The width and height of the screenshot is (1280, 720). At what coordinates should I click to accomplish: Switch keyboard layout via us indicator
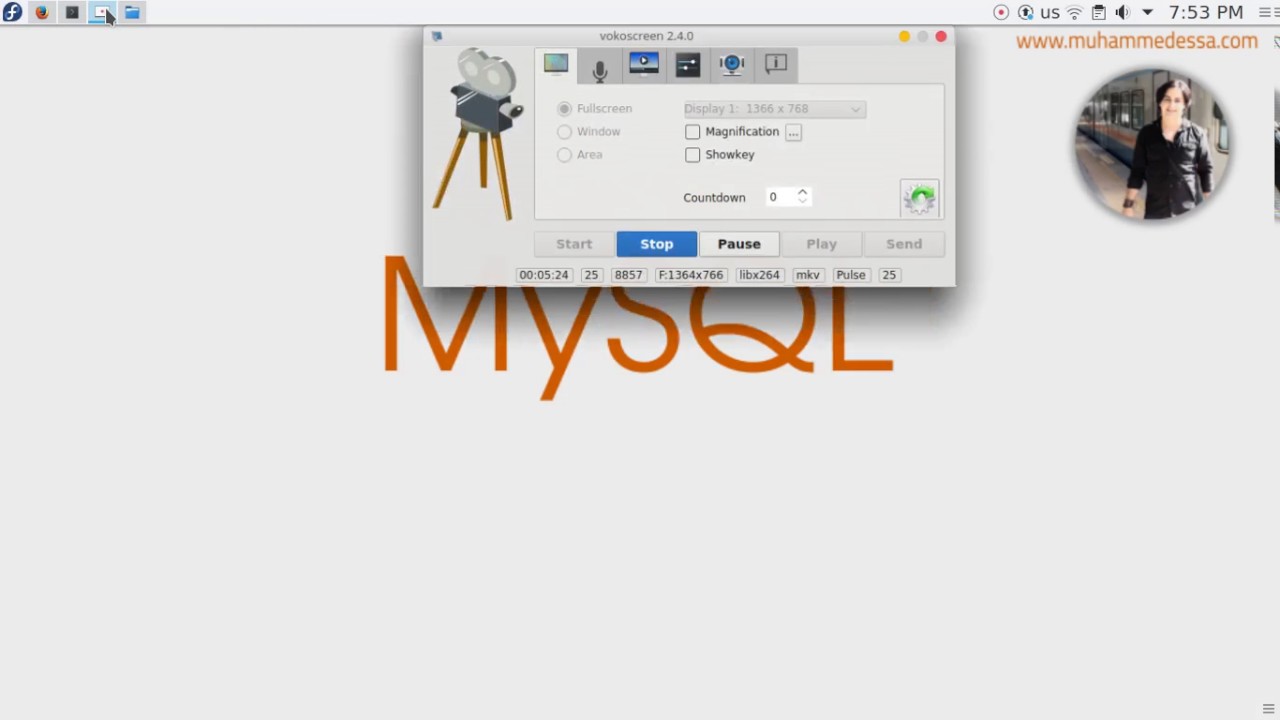(1050, 12)
